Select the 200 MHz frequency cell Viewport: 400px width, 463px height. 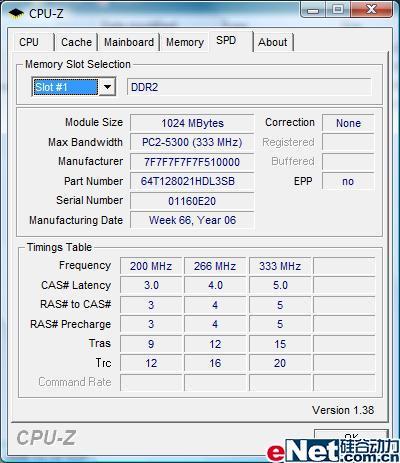(x=151, y=266)
